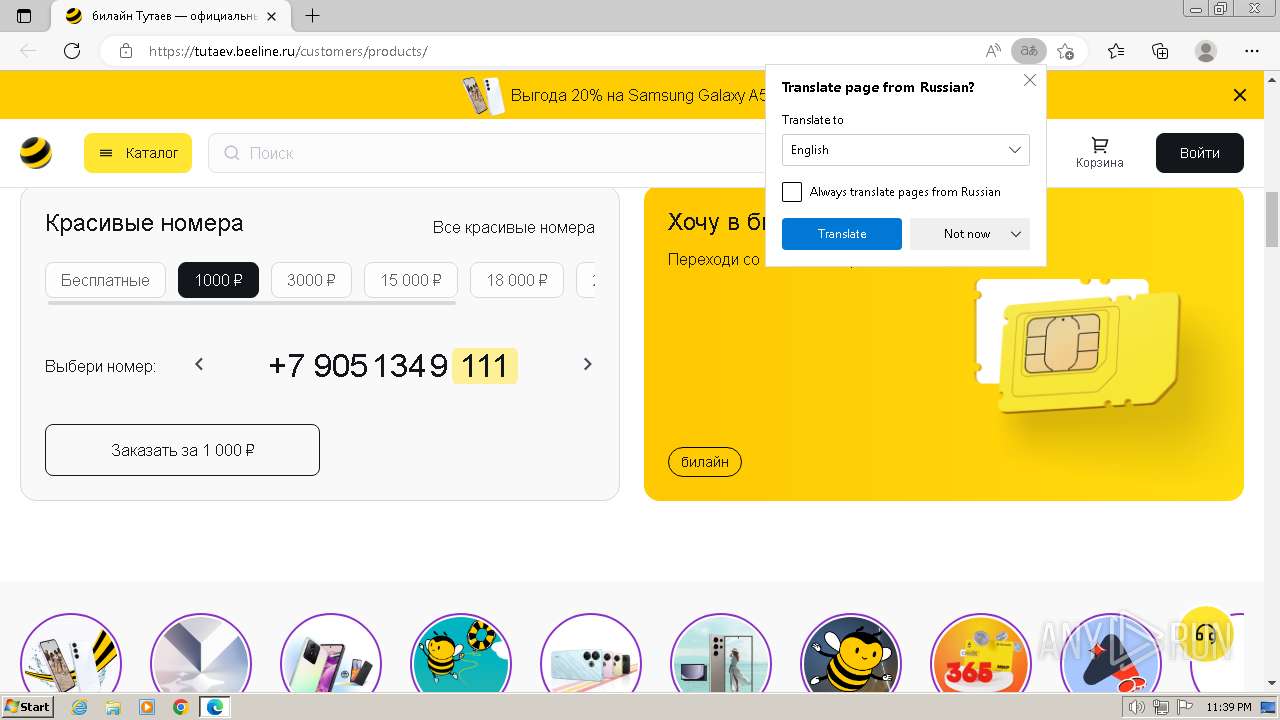The height and width of the screenshot is (720, 1280).
Task: Expand the Not now options arrow
Action: [1016, 234]
